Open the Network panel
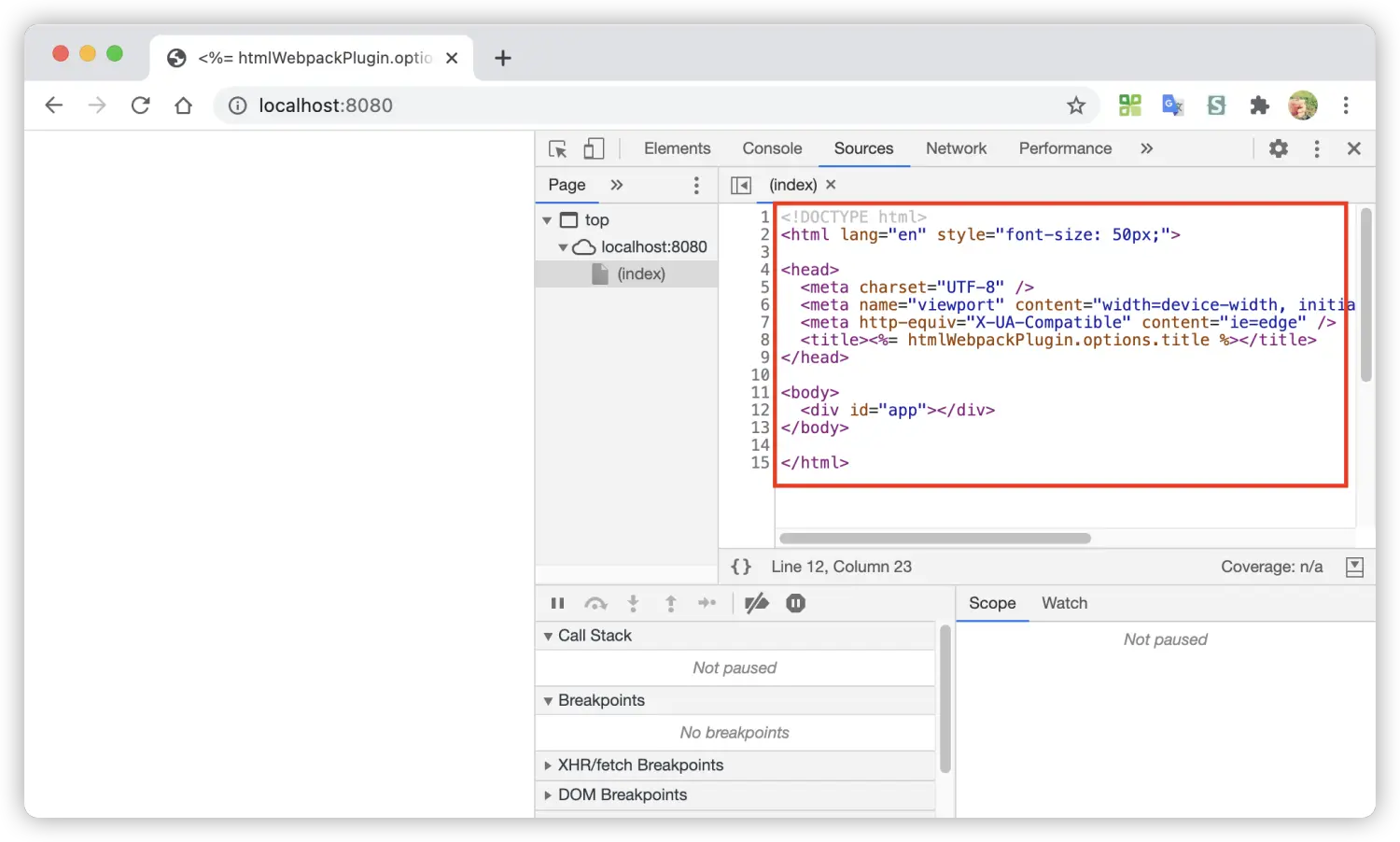This screenshot has width=1400, height=842. pyautogui.click(x=956, y=148)
